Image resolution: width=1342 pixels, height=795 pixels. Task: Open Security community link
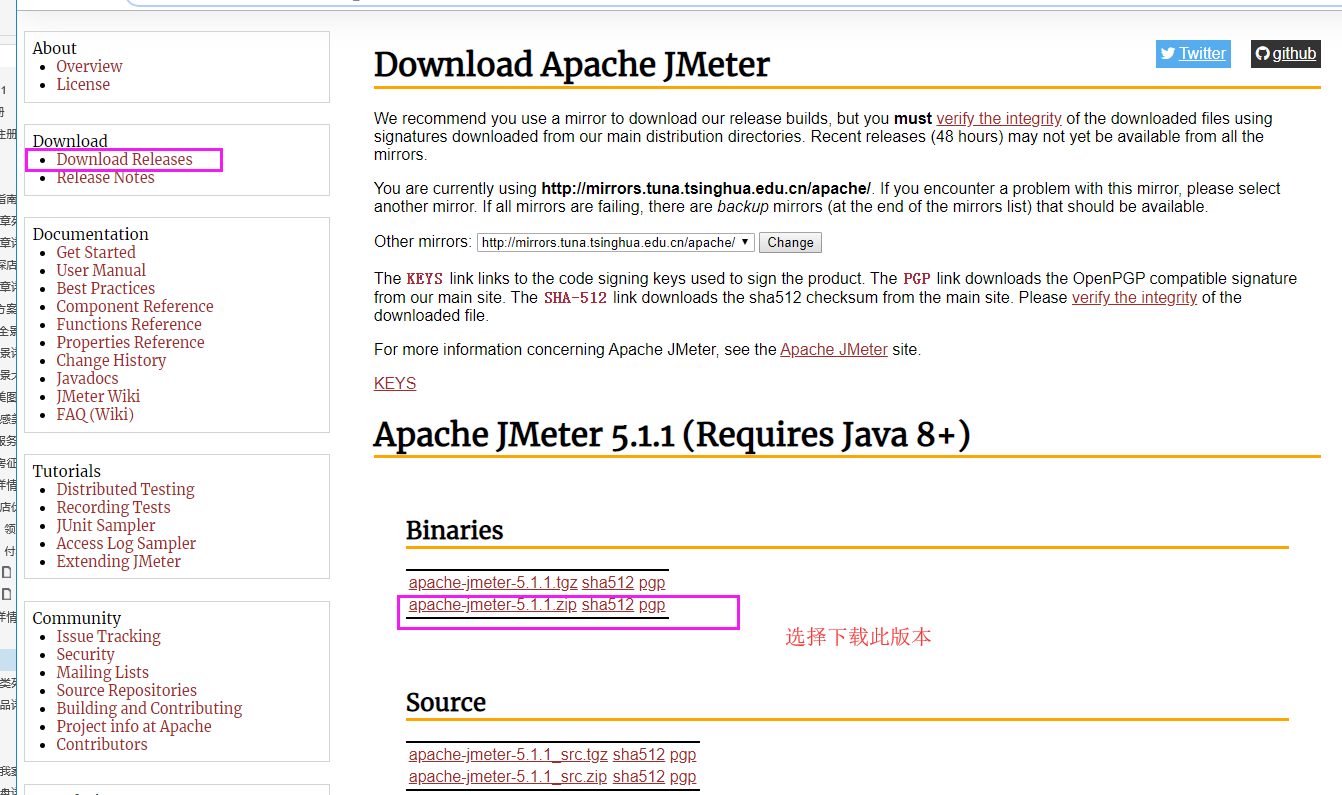point(85,654)
